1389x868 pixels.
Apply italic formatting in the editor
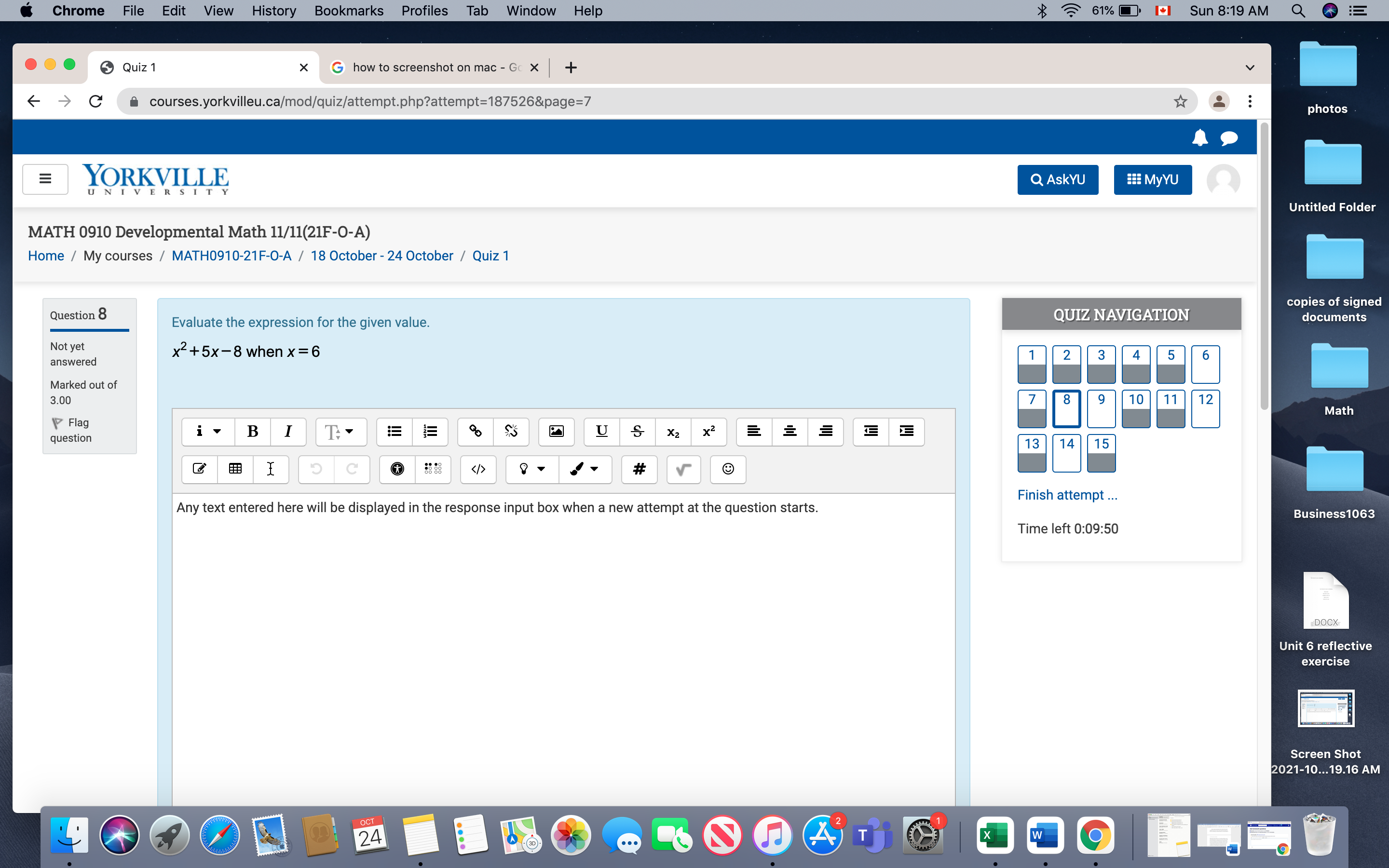click(x=288, y=432)
